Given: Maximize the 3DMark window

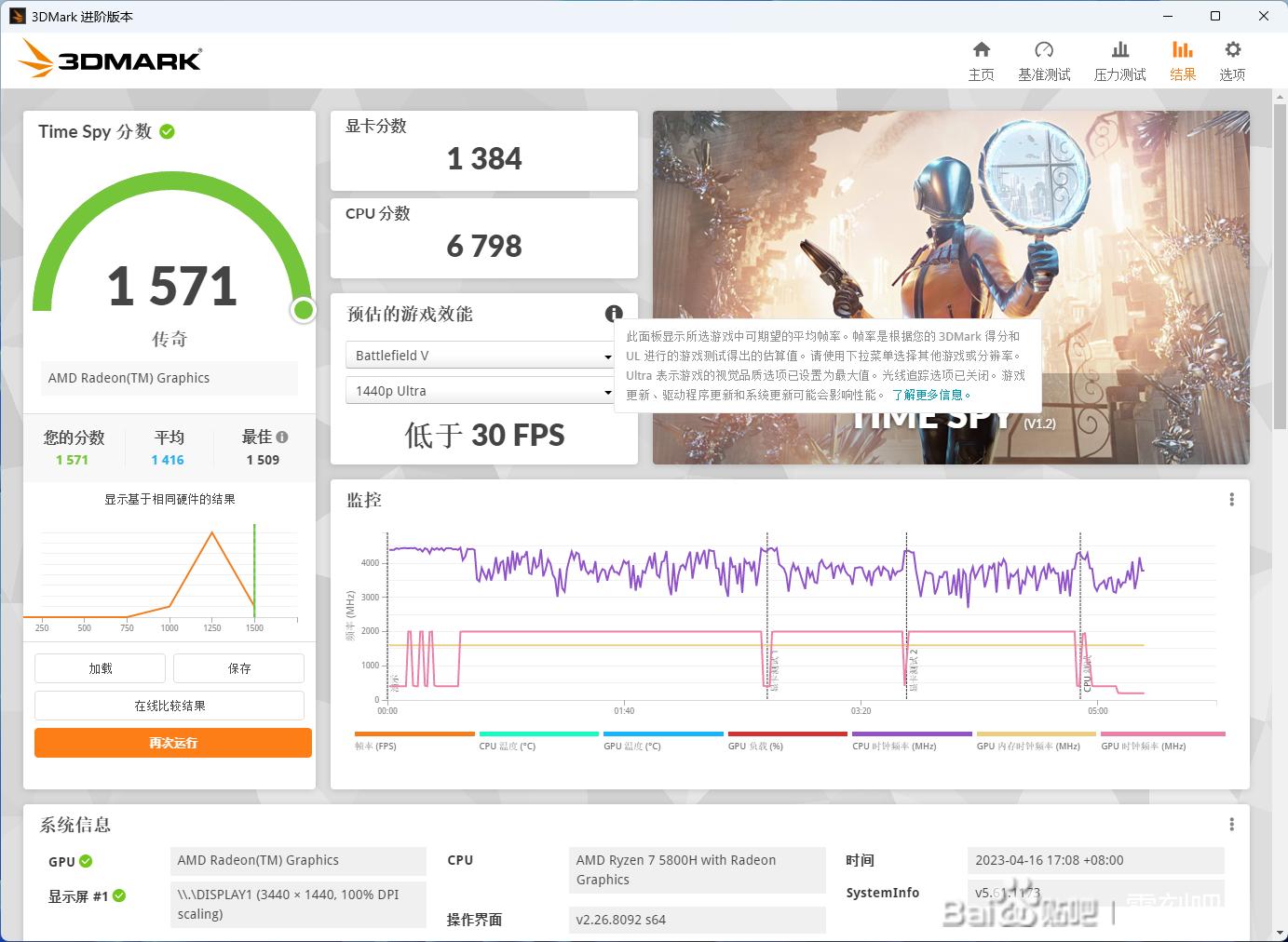Looking at the screenshot, I should 1215,16.
